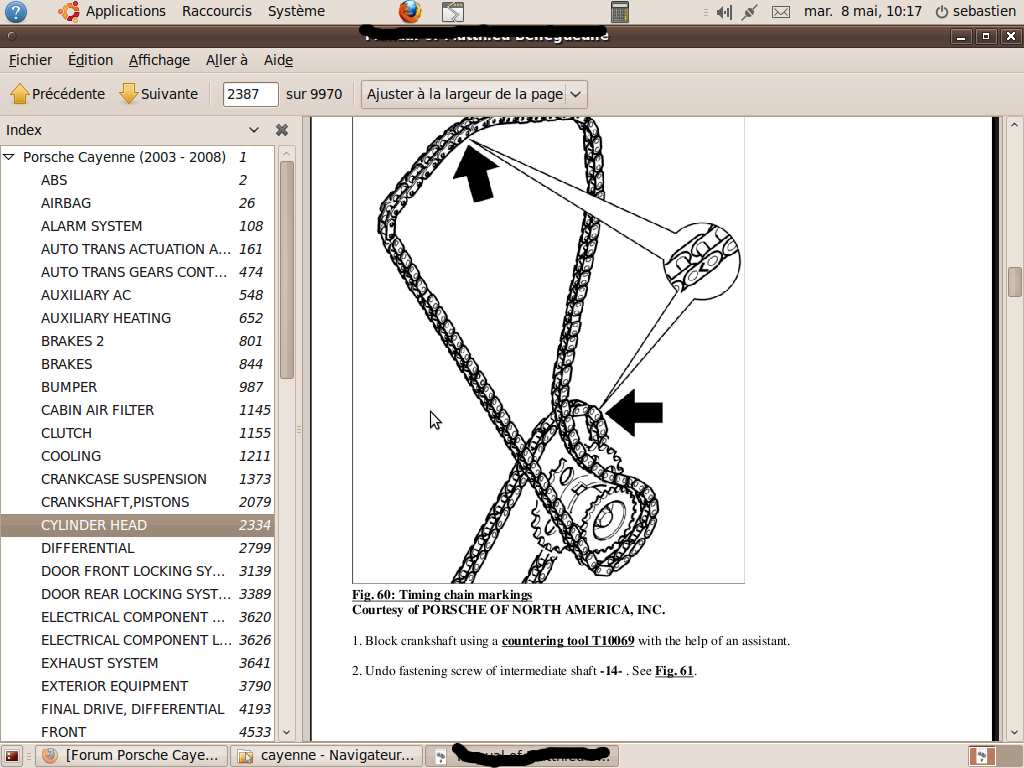The height and width of the screenshot is (768, 1024).
Task: Select CRANKSHAFT,PISTONS in the index
Action: 137,502
